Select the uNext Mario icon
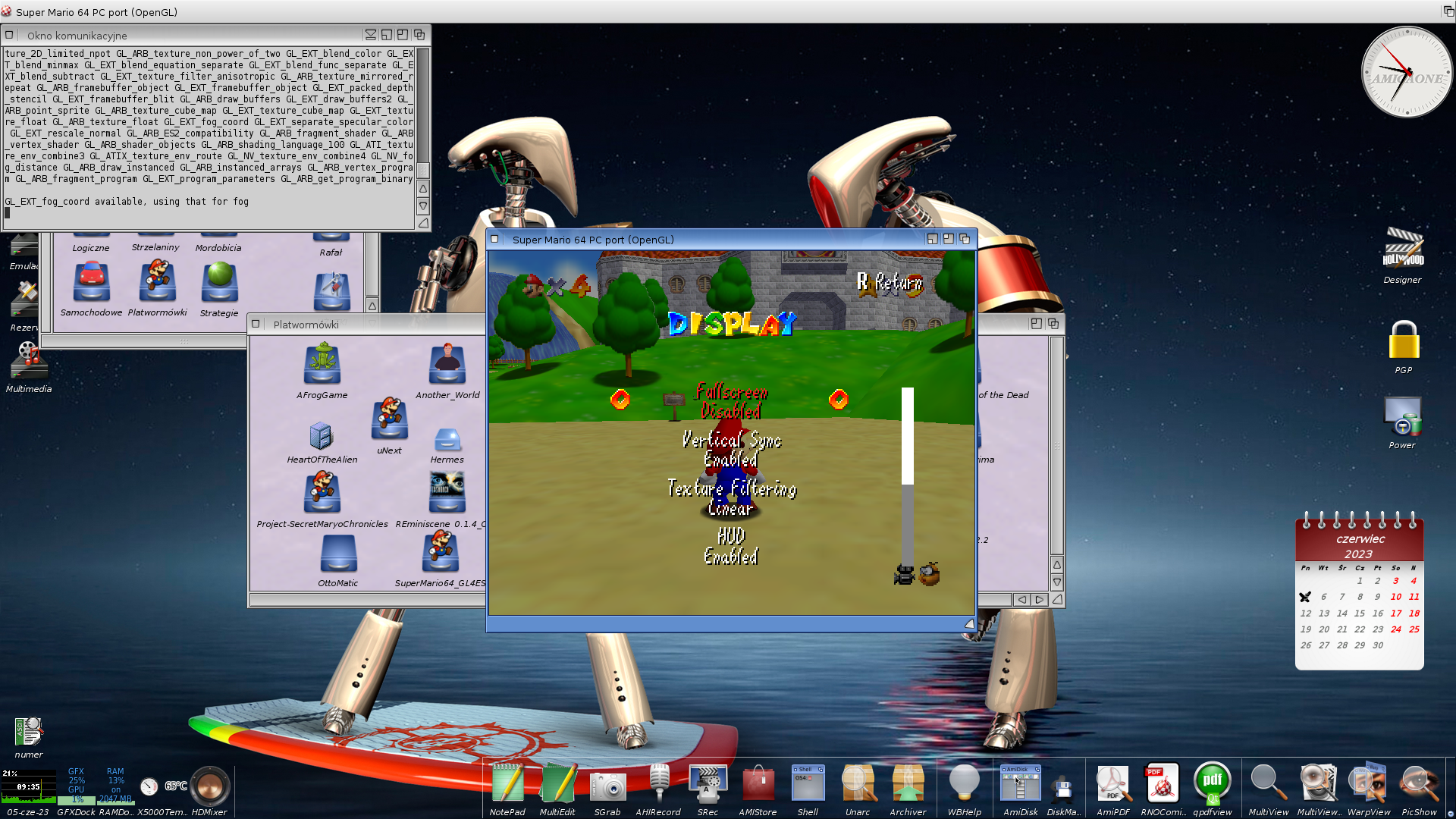The height and width of the screenshot is (819, 1456). [x=389, y=418]
